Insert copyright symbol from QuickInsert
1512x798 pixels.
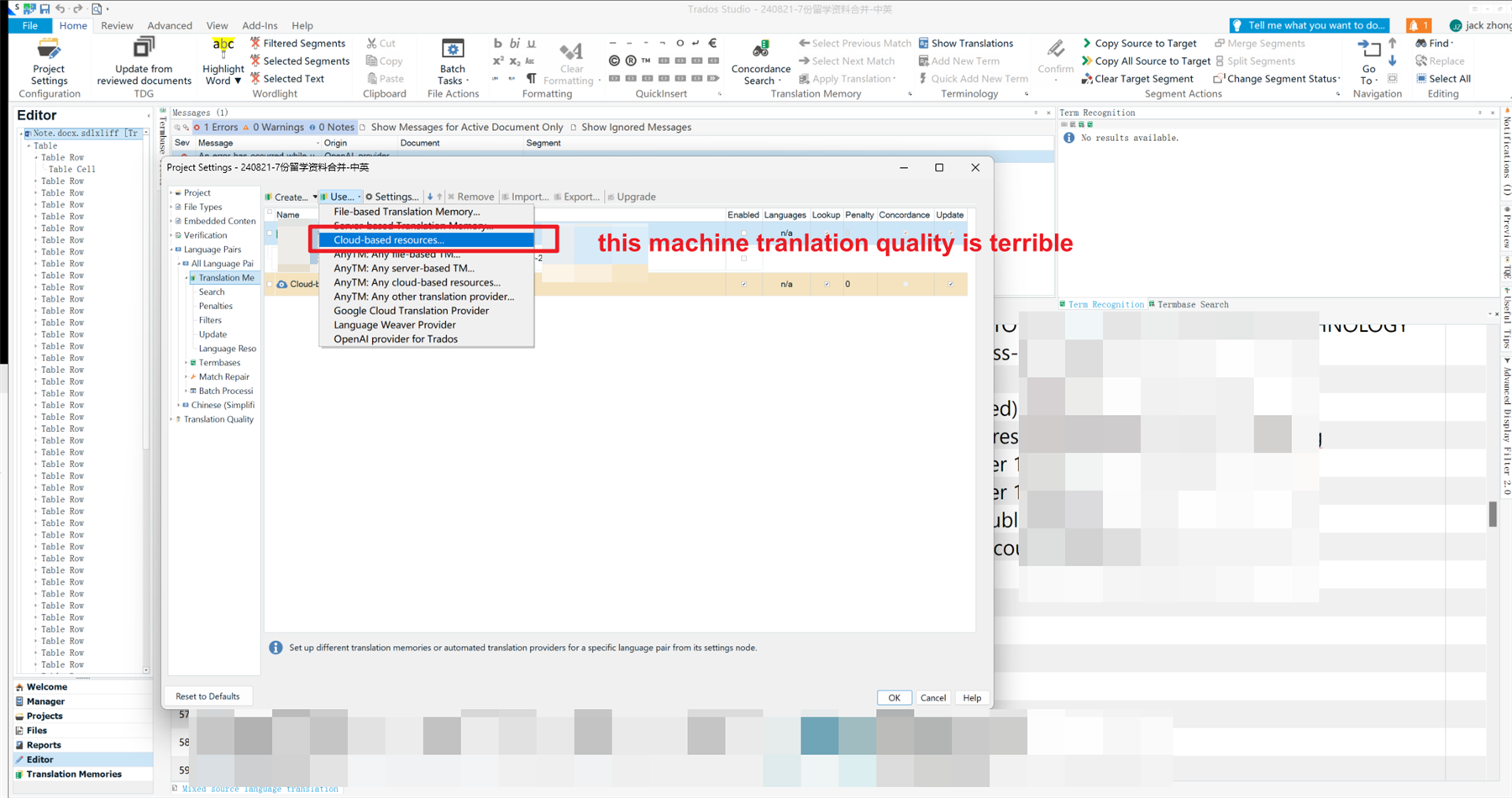614,60
